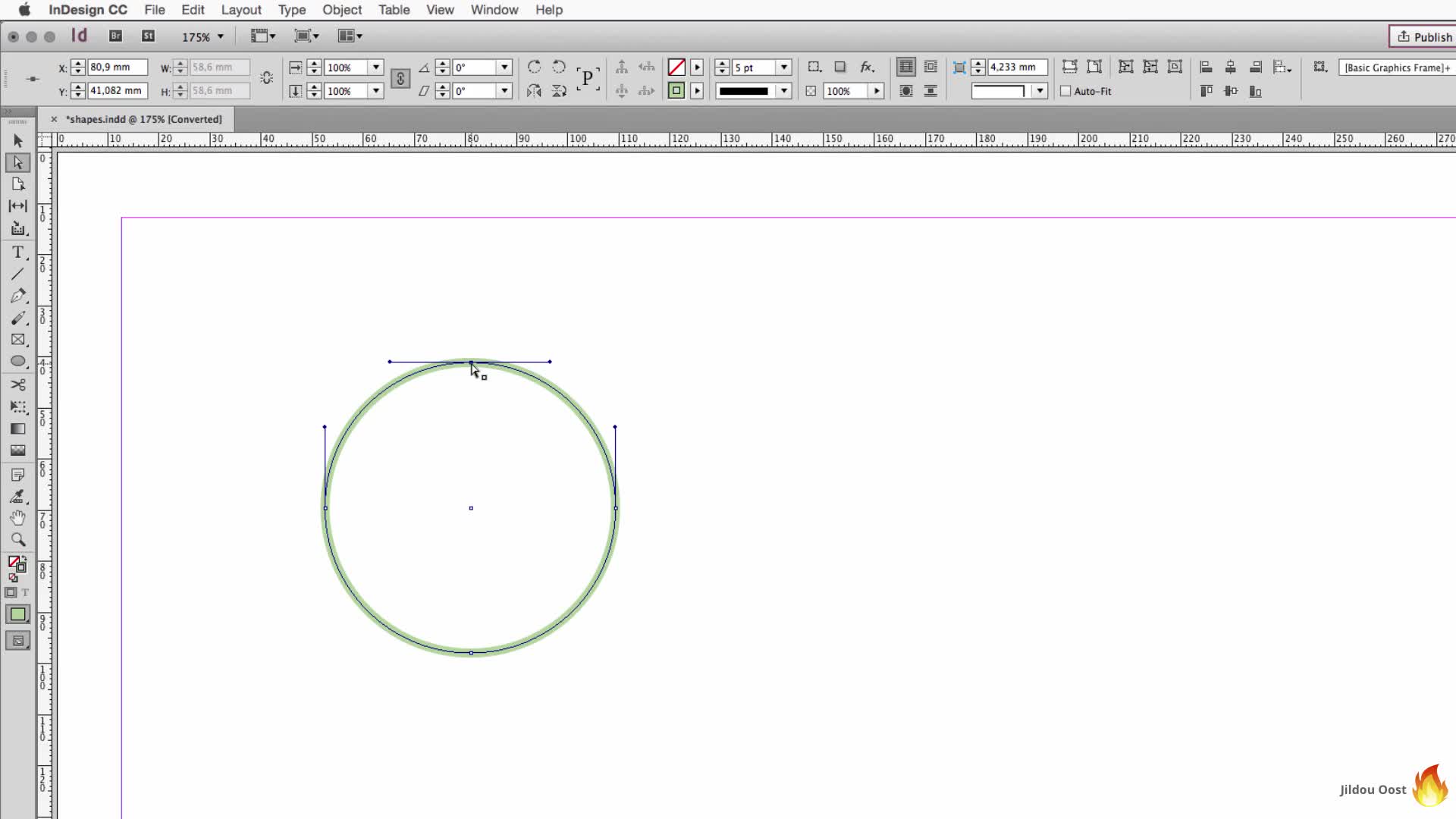Flip the object horizontally
The width and height of the screenshot is (1456, 819).
pyautogui.click(x=534, y=91)
